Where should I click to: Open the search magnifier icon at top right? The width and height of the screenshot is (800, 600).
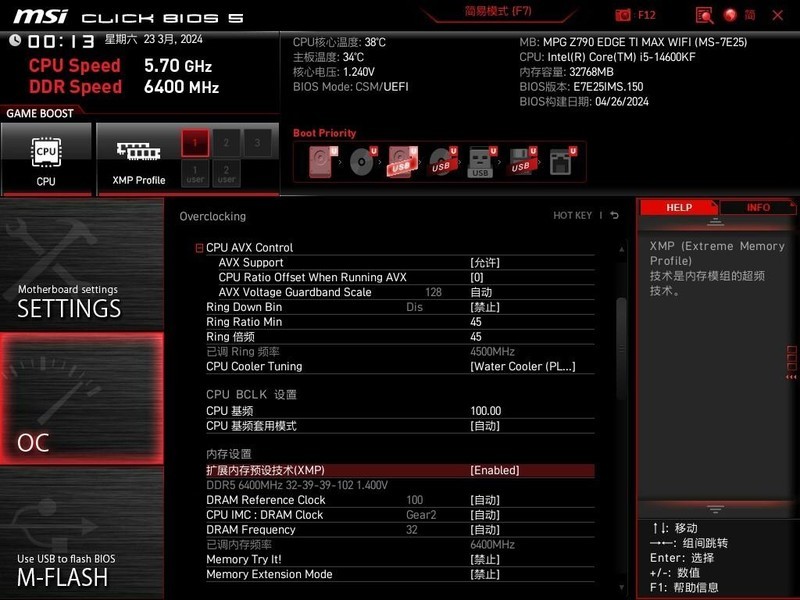(x=704, y=16)
